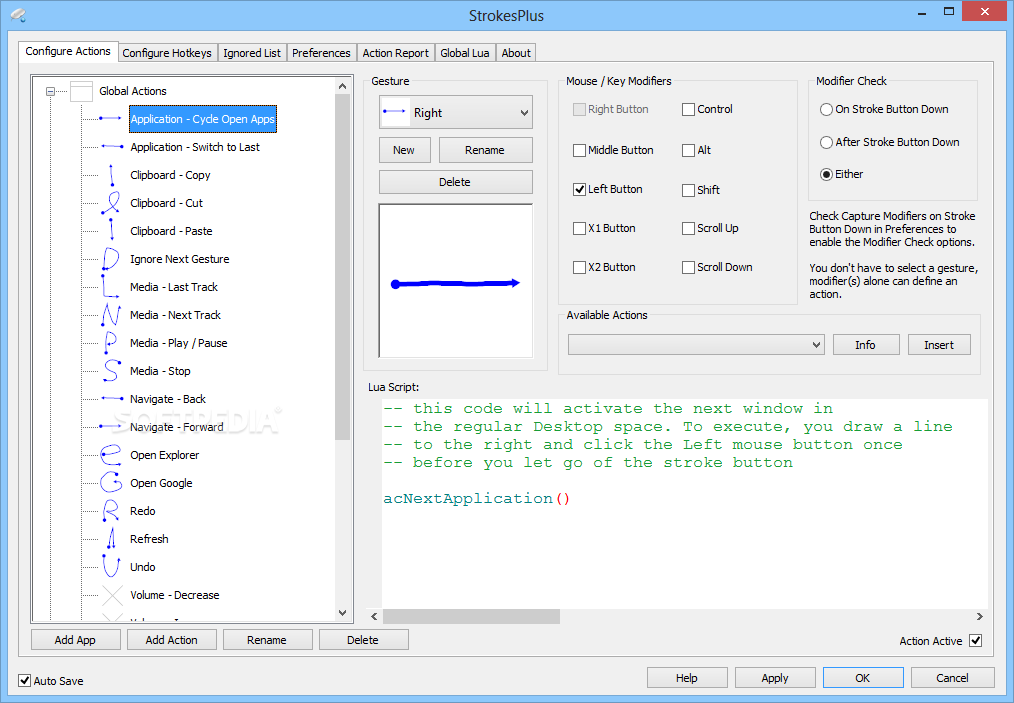
Task: Click the Media Last Track L icon
Action: tap(110, 287)
